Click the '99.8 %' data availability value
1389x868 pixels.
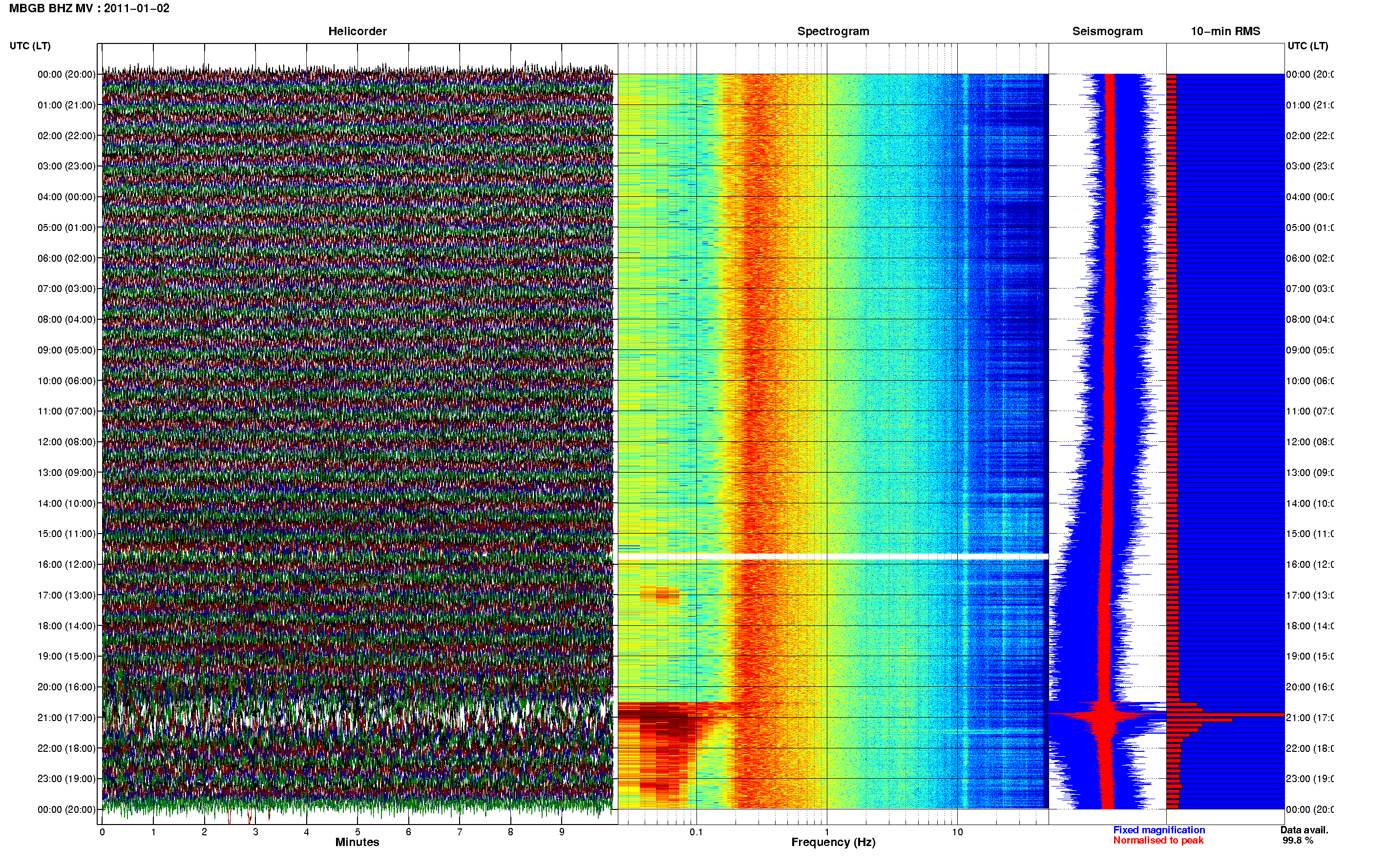1298,841
